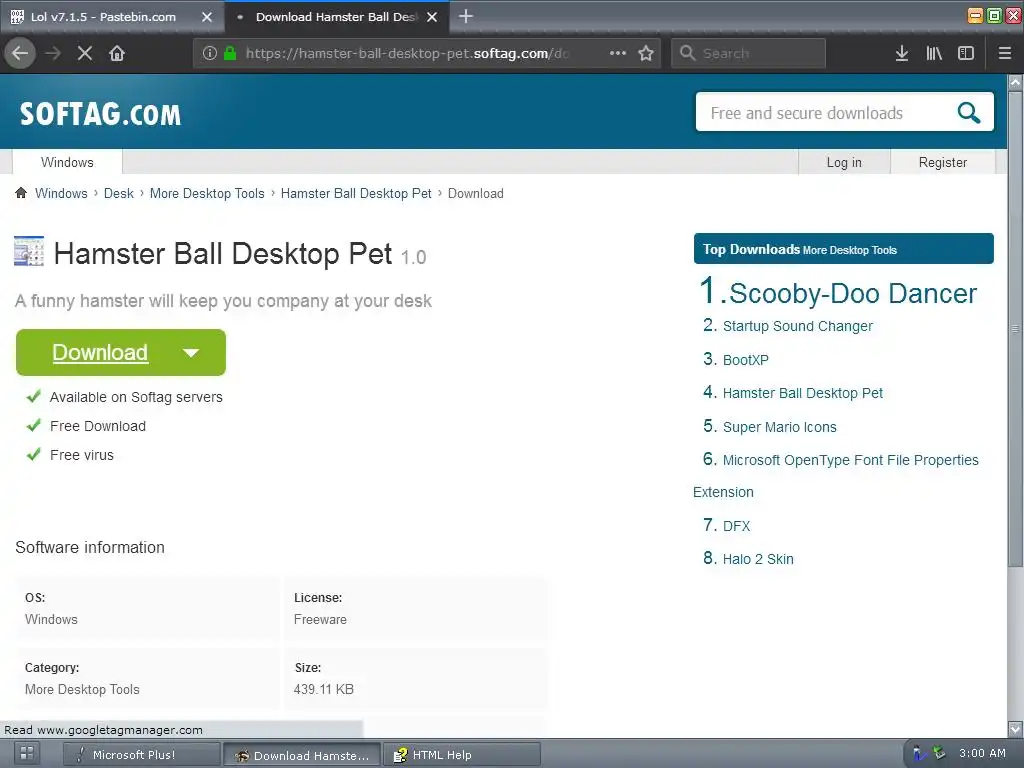Click Download Hamste... taskbar button

[302, 754]
